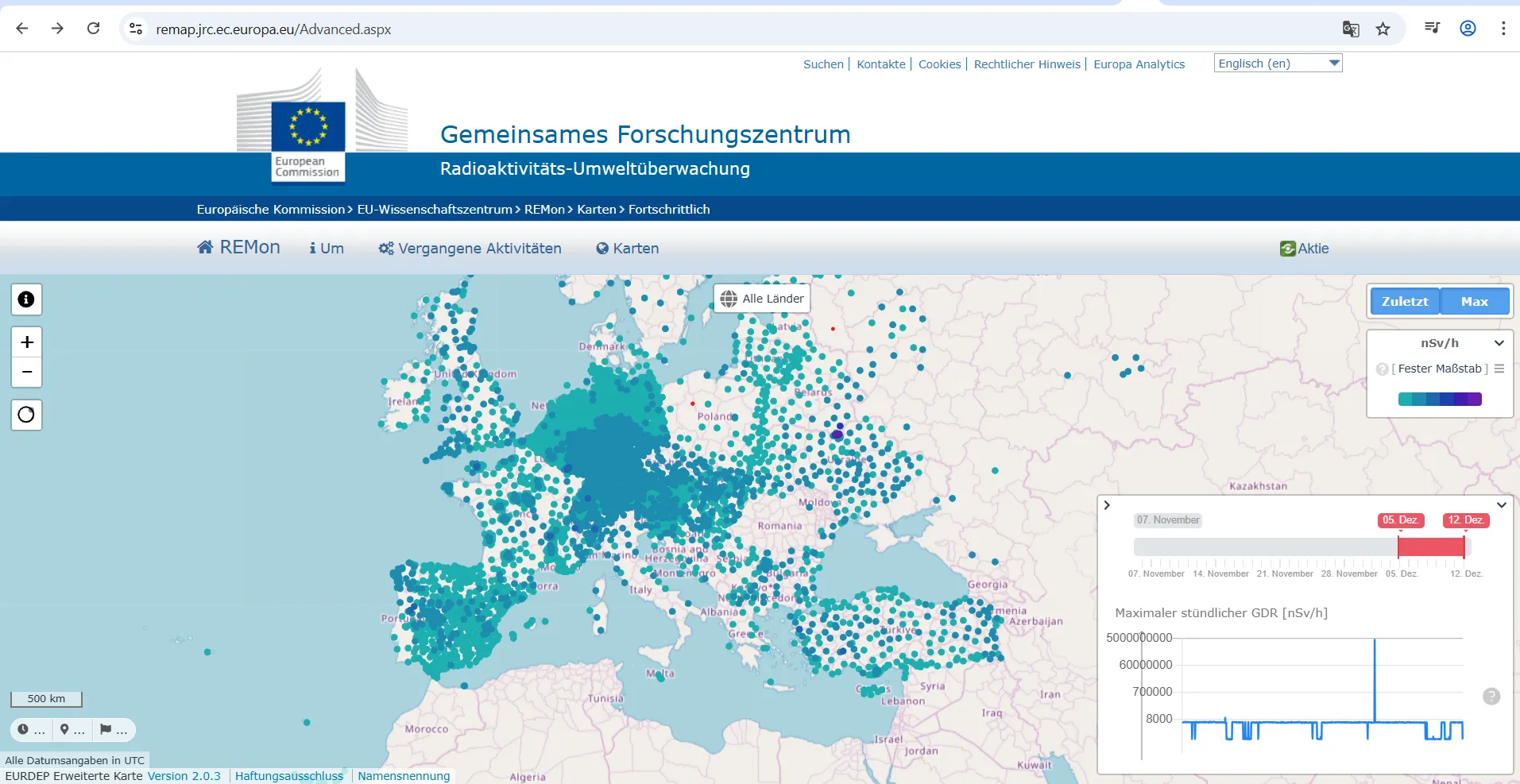1520x784 pixels.
Task: Click the map info button
Action: point(26,299)
